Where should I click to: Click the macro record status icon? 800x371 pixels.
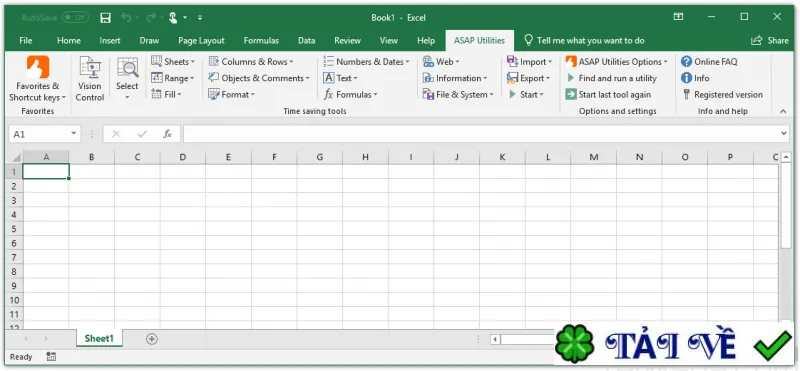(x=51, y=357)
